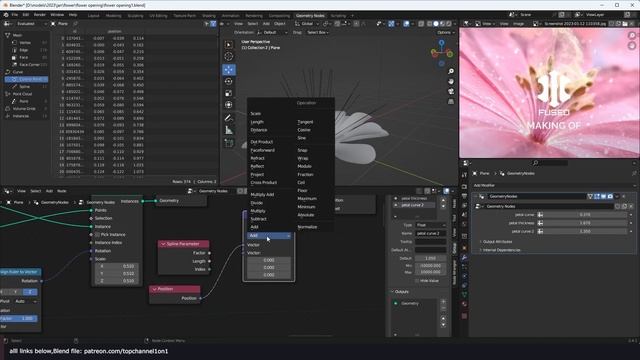Toggle camera view icon in viewport
The height and width of the screenshot is (360, 640).
point(451,91)
